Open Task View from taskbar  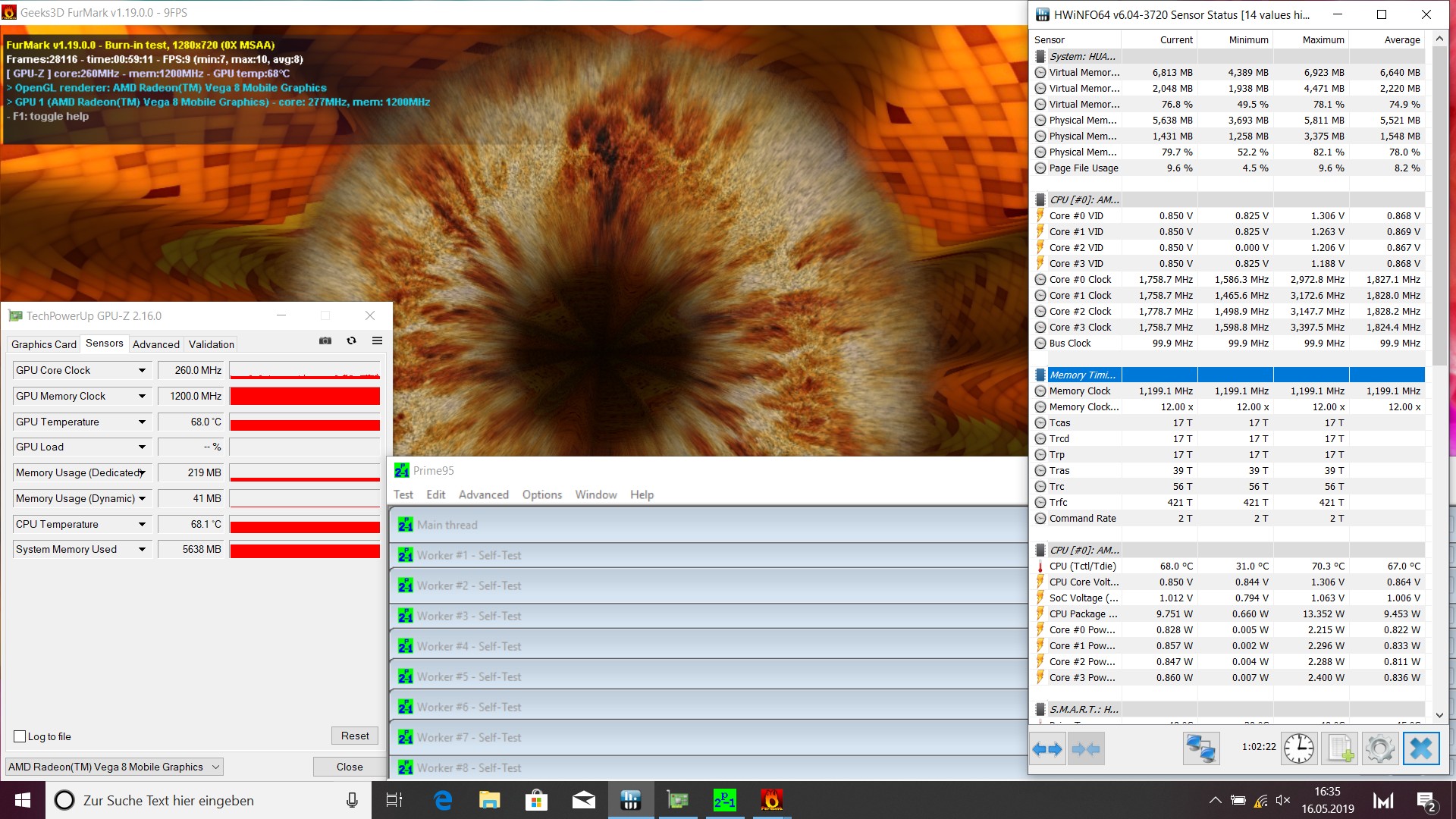click(x=394, y=800)
